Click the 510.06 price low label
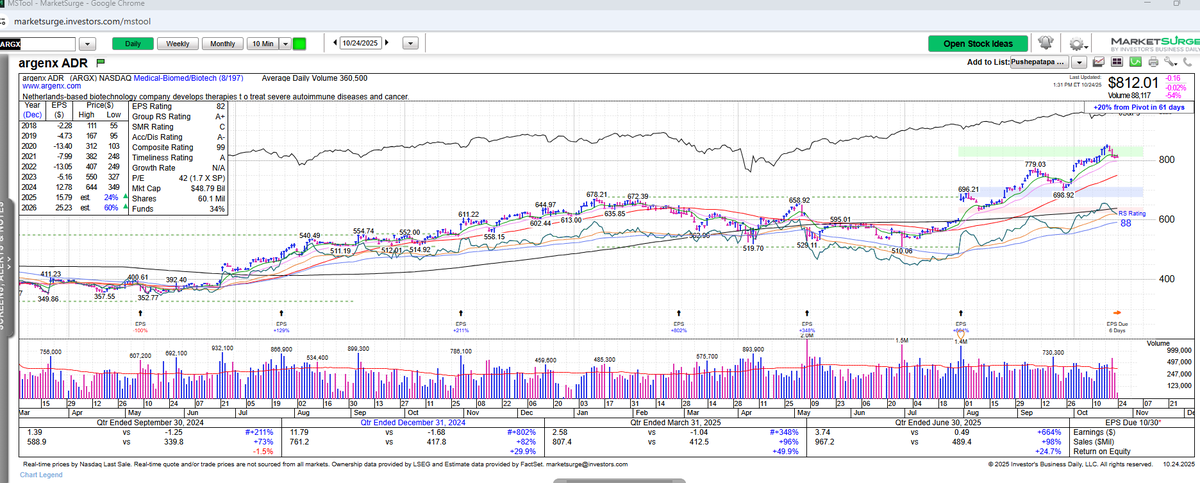The height and width of the screenshot is (483, 1200). 902,251
